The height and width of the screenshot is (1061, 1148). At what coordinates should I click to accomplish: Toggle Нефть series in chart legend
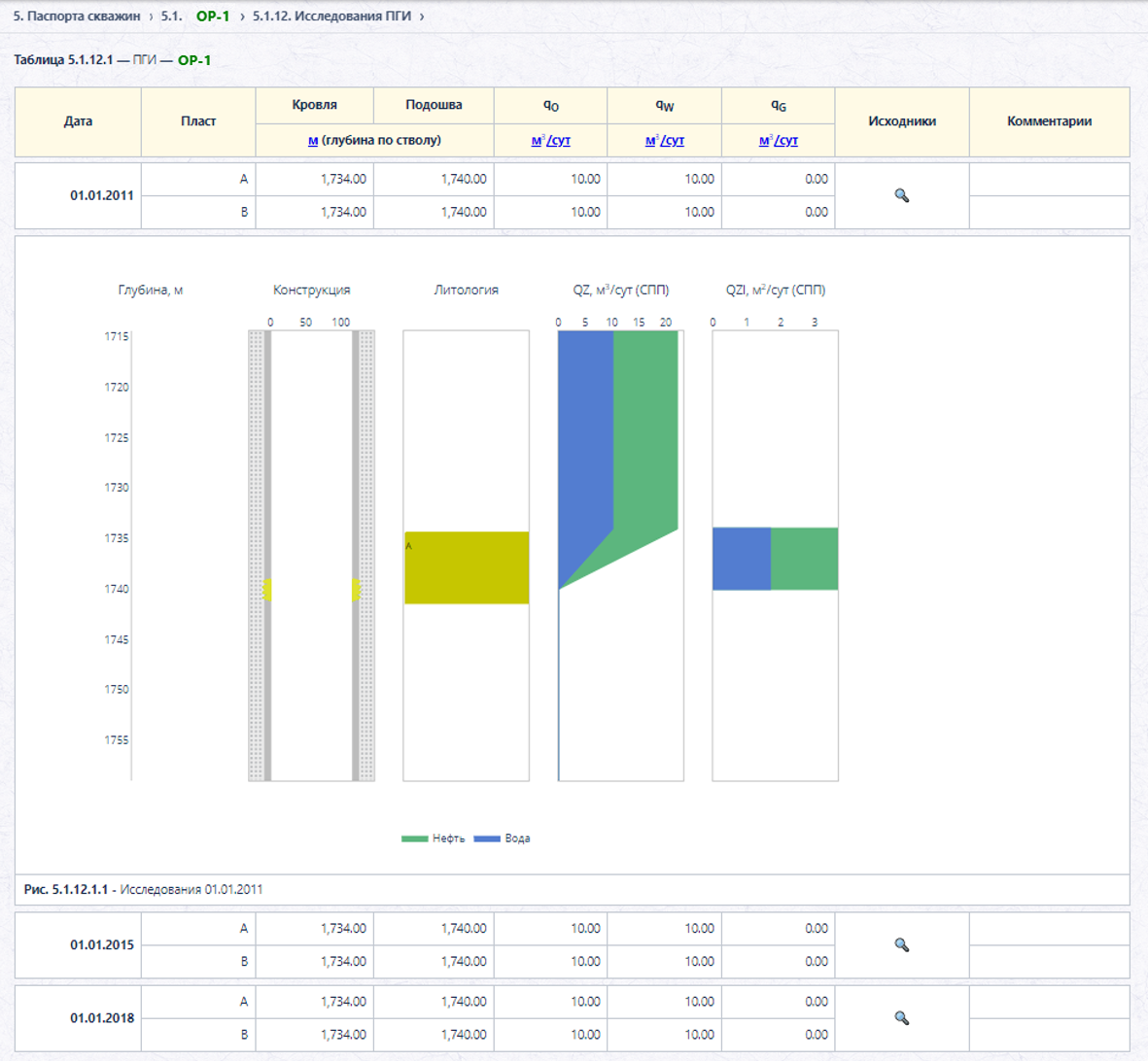point(433,839)
